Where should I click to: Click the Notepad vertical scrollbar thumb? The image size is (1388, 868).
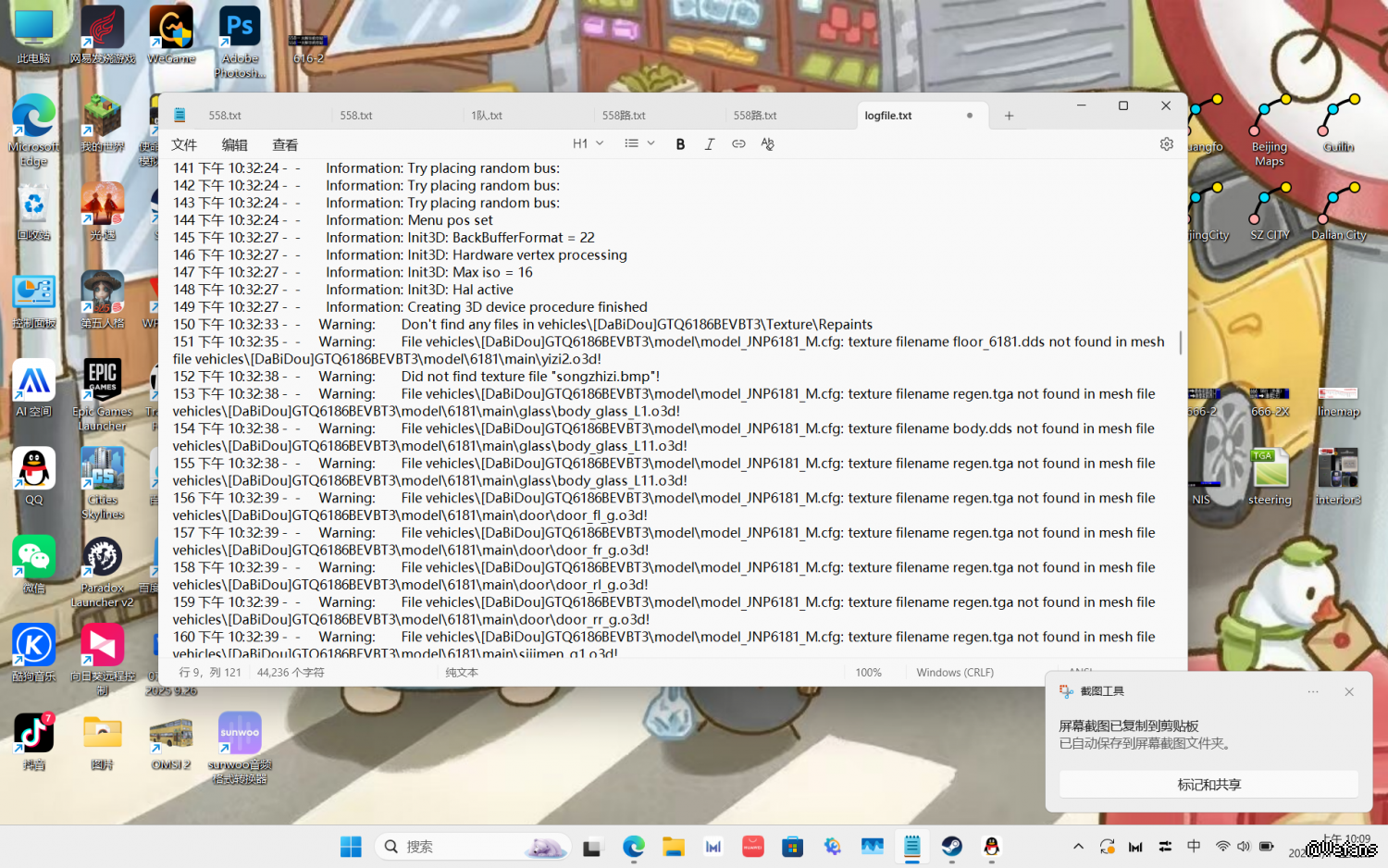click(x=1180, y=342)
